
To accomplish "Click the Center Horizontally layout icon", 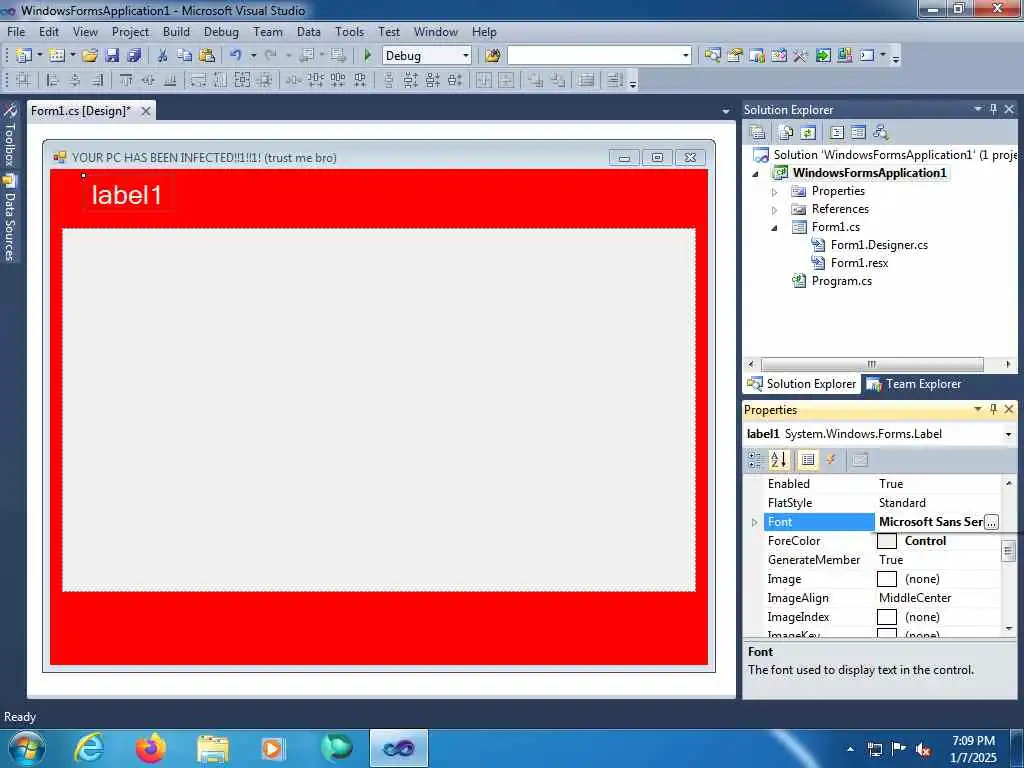I will (x=484, y=80).
